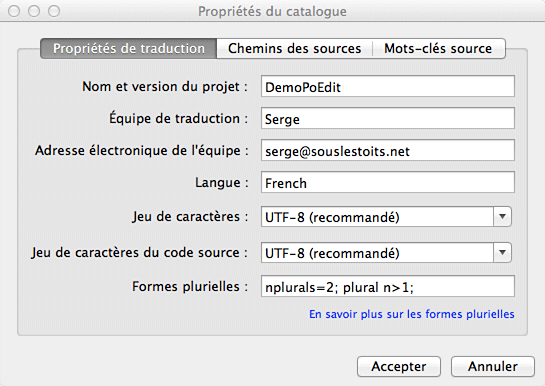
Task: Expand Jeu de caractères dropdown arrow
Action: [502, 216]
